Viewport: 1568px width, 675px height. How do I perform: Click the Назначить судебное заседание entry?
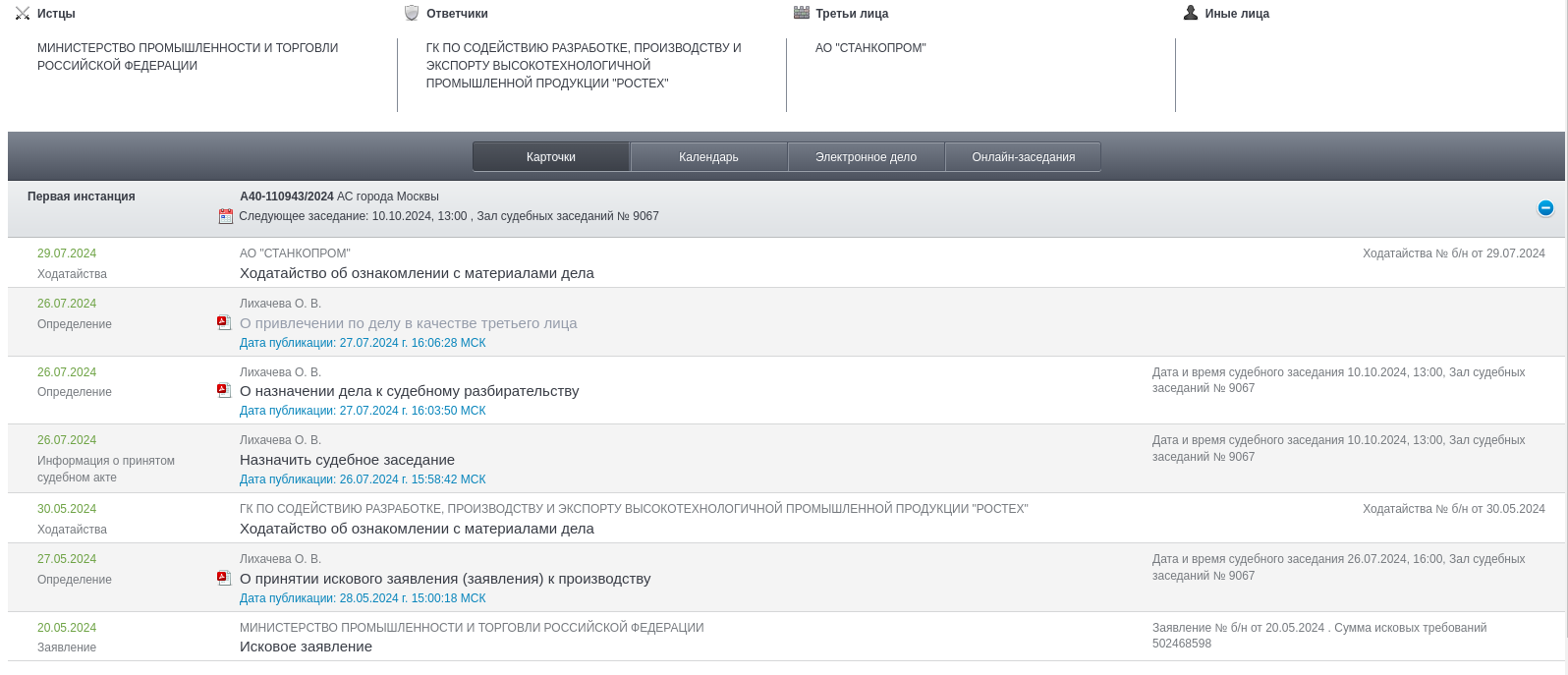pos(347,460)
